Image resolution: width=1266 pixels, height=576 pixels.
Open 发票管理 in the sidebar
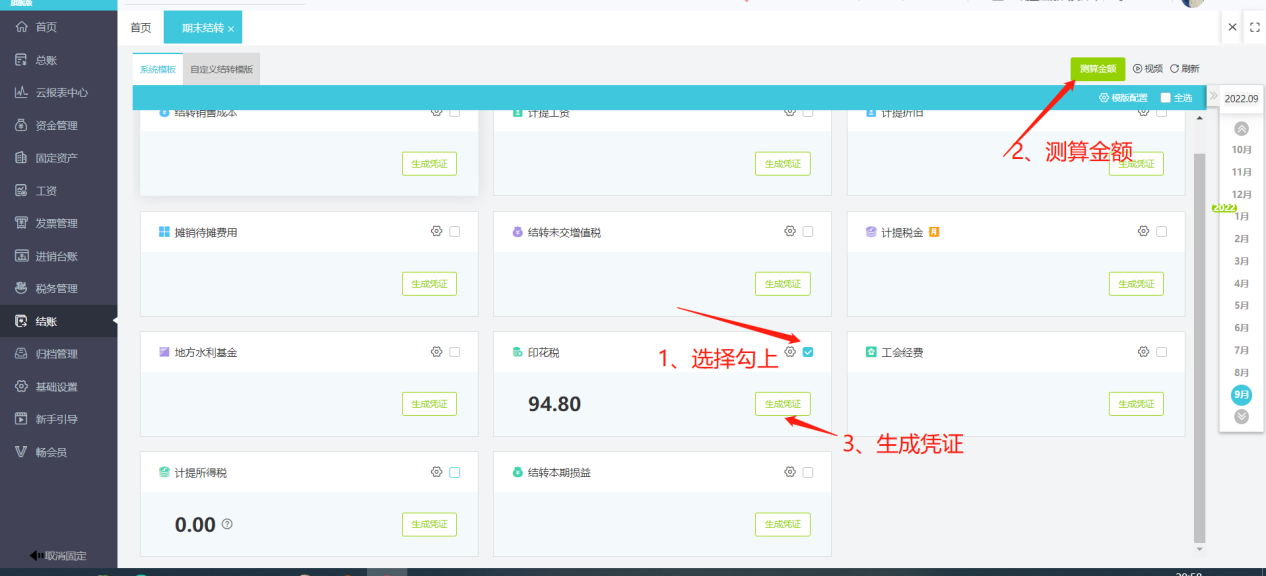pos(58,223)
